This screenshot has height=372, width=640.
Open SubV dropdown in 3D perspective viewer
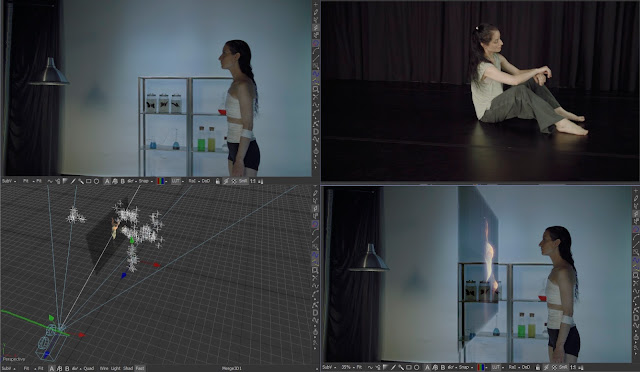[8, 368]
